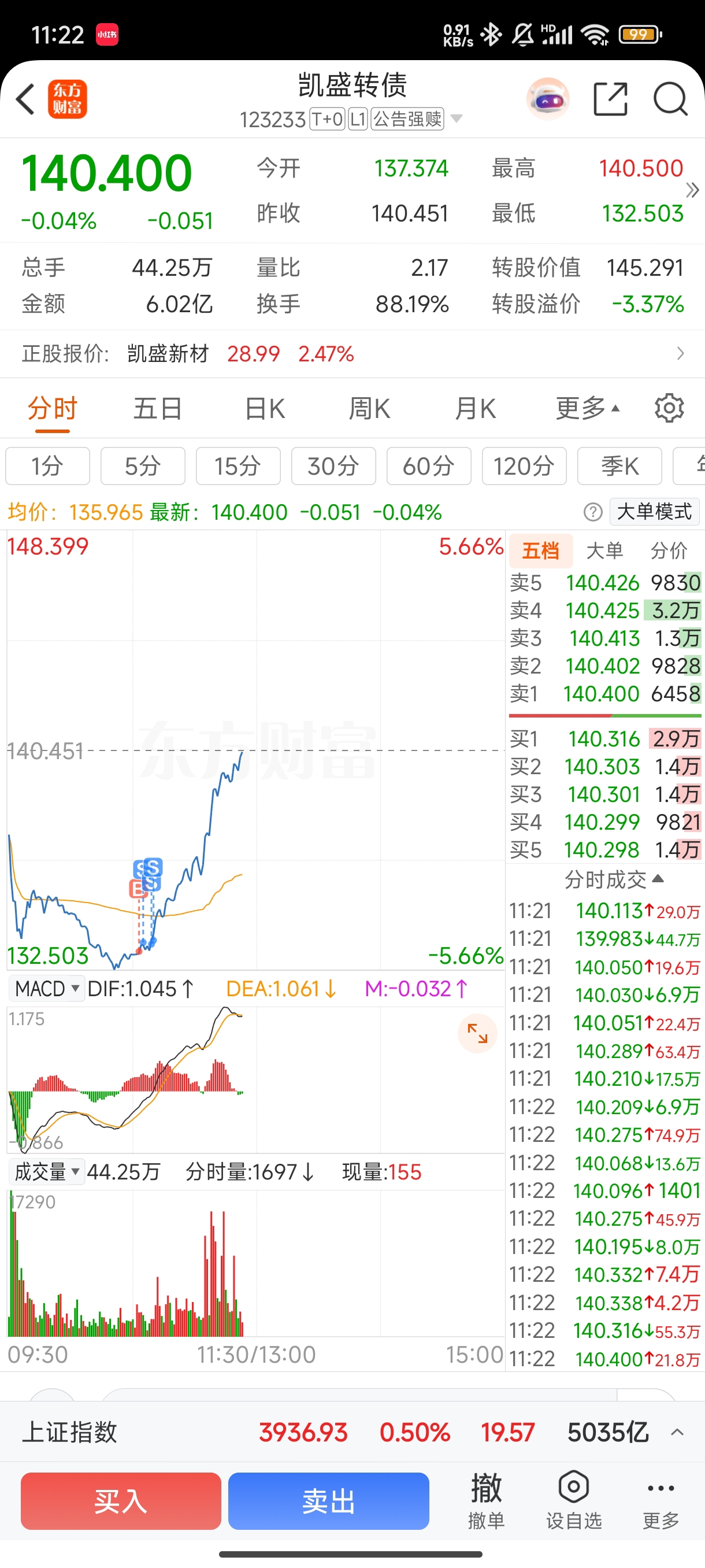Tap the 转股价值 145.291 value
Viewport: 705px width, 1568px height.
point(645,267)
